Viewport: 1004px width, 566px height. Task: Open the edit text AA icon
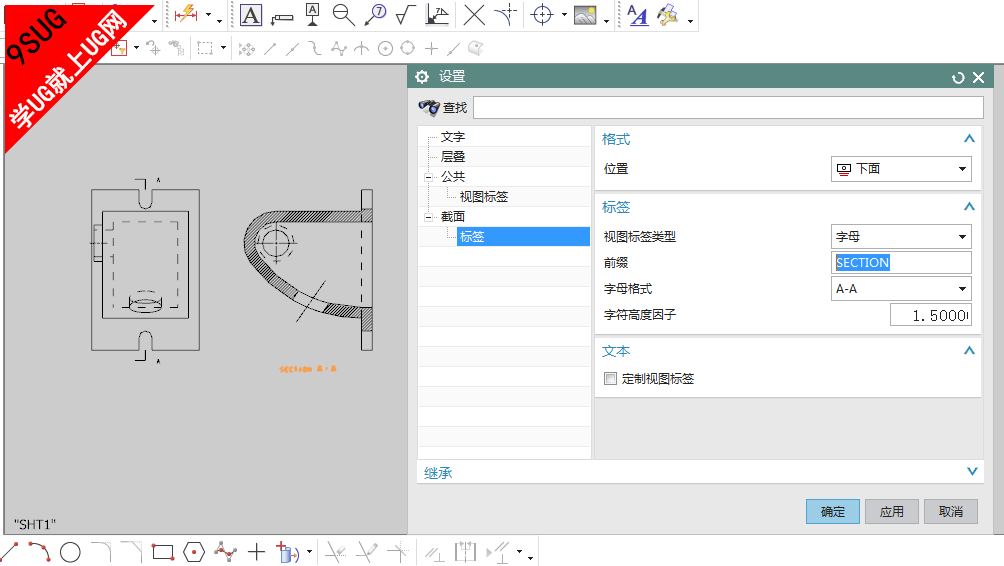638,15
